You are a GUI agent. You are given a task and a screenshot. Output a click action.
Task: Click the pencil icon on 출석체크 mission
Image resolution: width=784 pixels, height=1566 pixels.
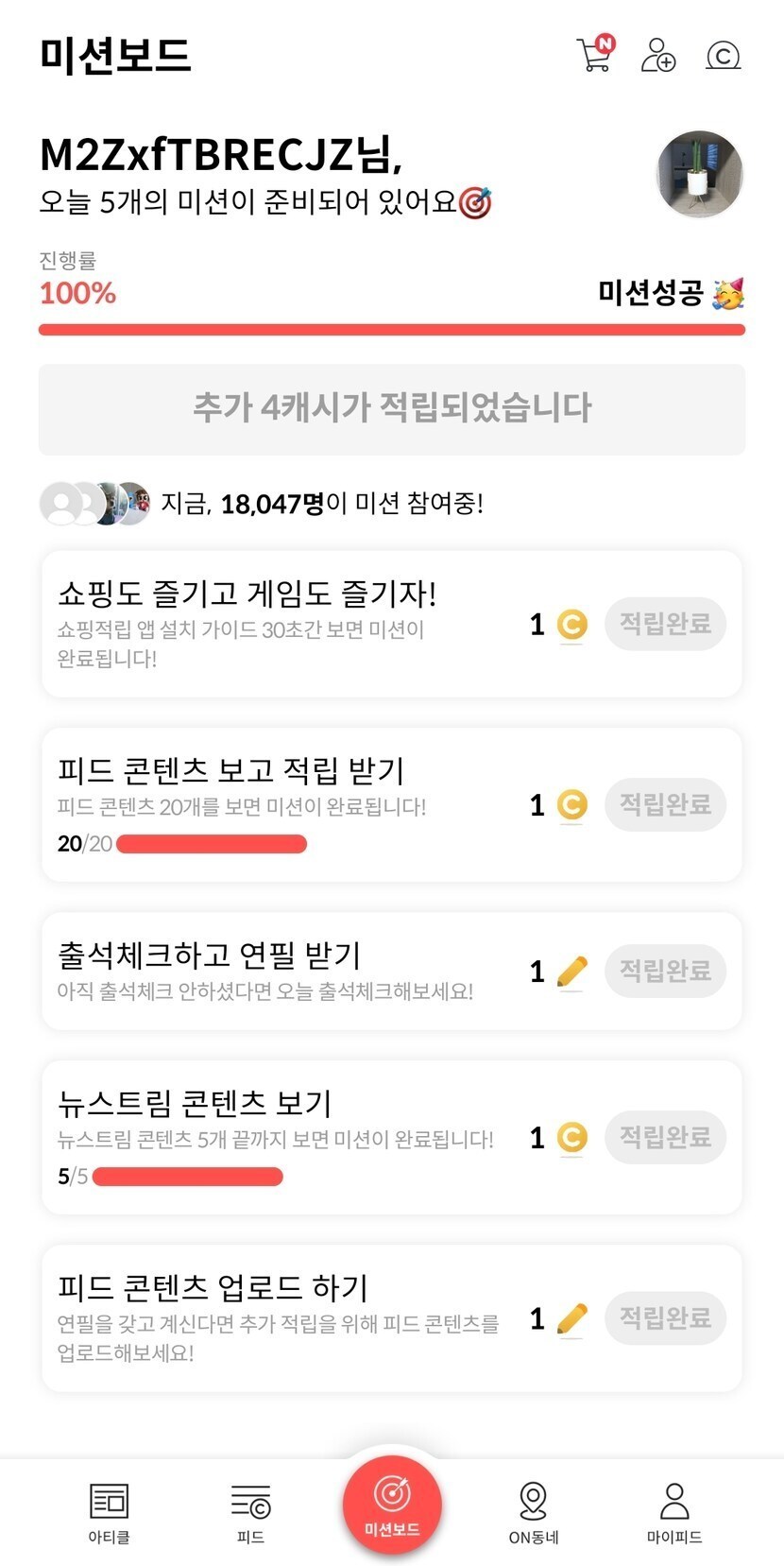click(x=571, y=972)
